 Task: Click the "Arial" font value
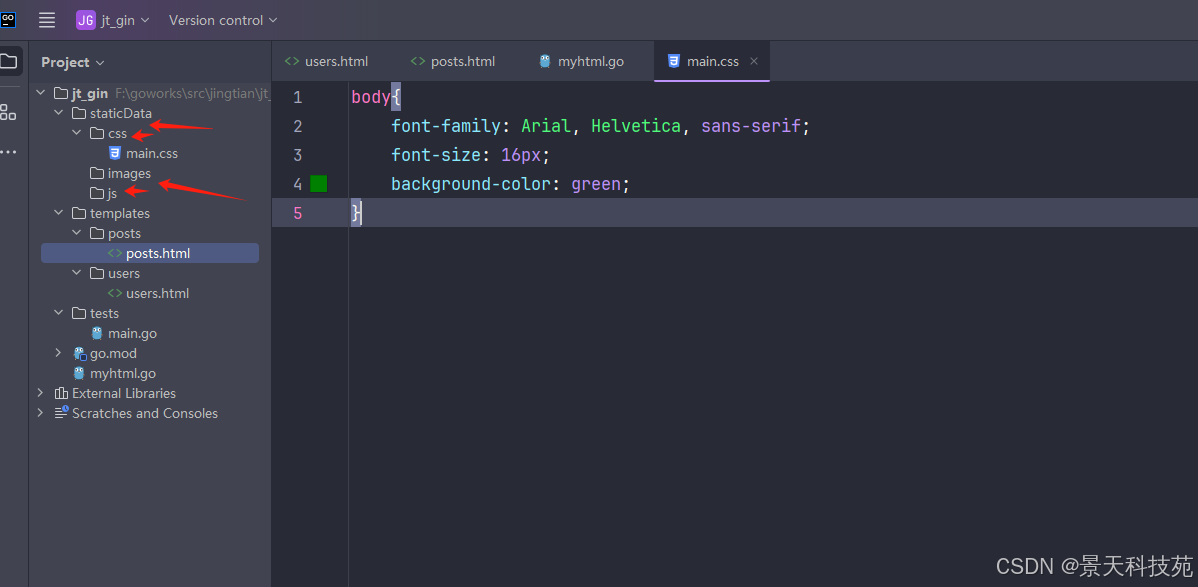click(x=546, y=126)
